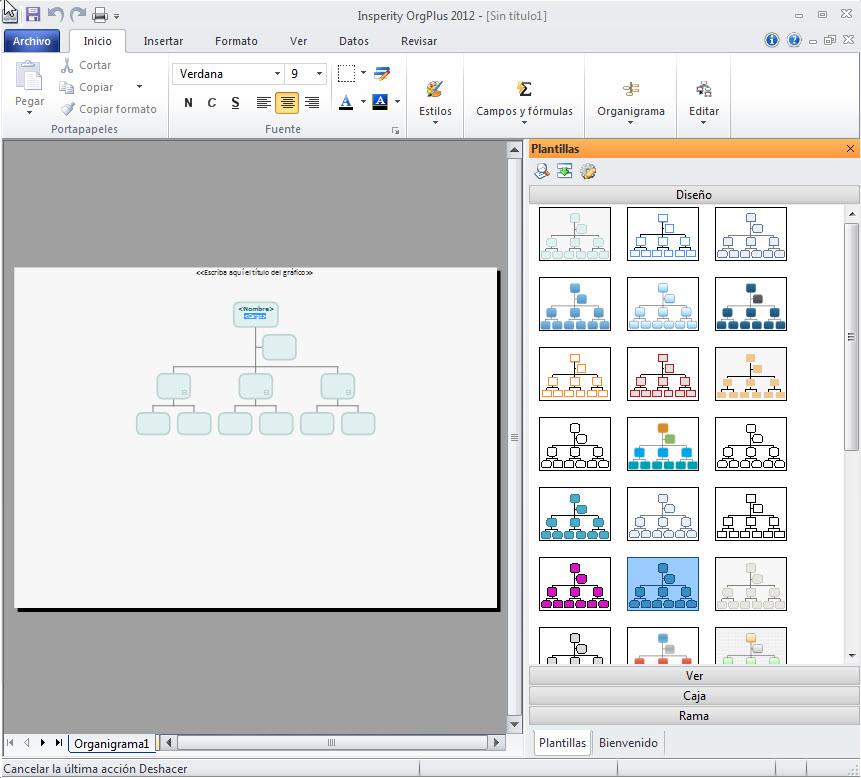Image resolution: width=861 pixels, height=778 pixels.
Task: Click the Cortar scissors icon
Action: pos(67,65)
